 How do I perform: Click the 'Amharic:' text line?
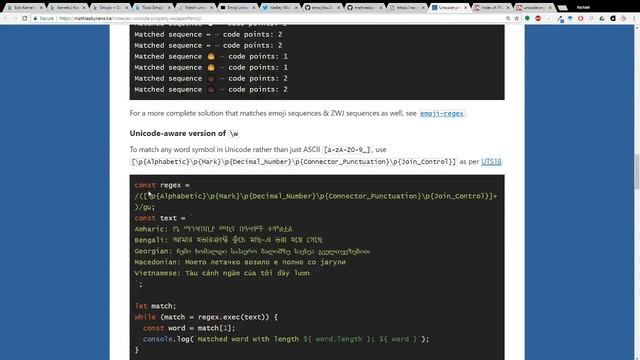213,229
